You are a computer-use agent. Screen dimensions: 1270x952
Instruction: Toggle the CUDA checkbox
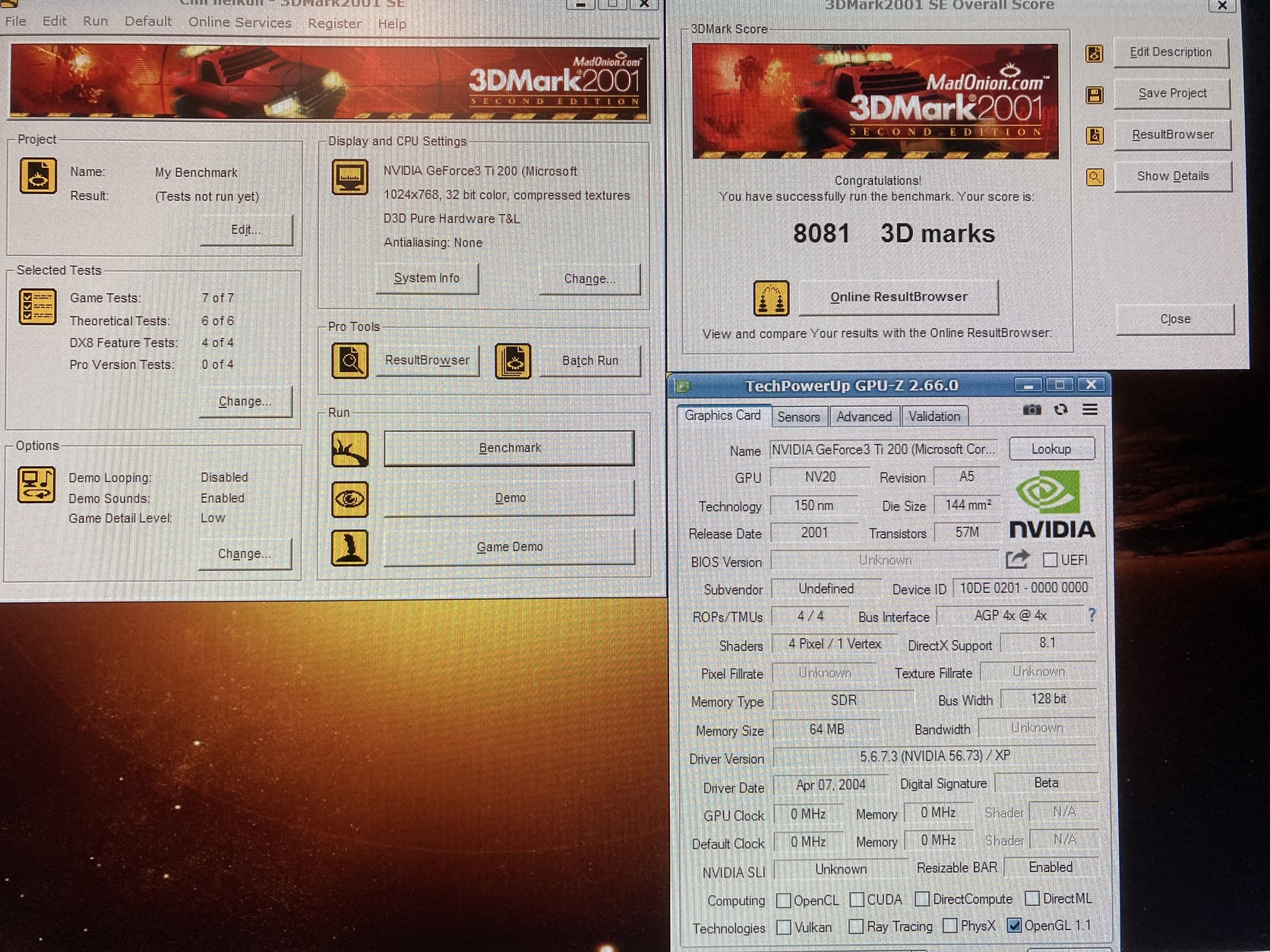point(857,900)
